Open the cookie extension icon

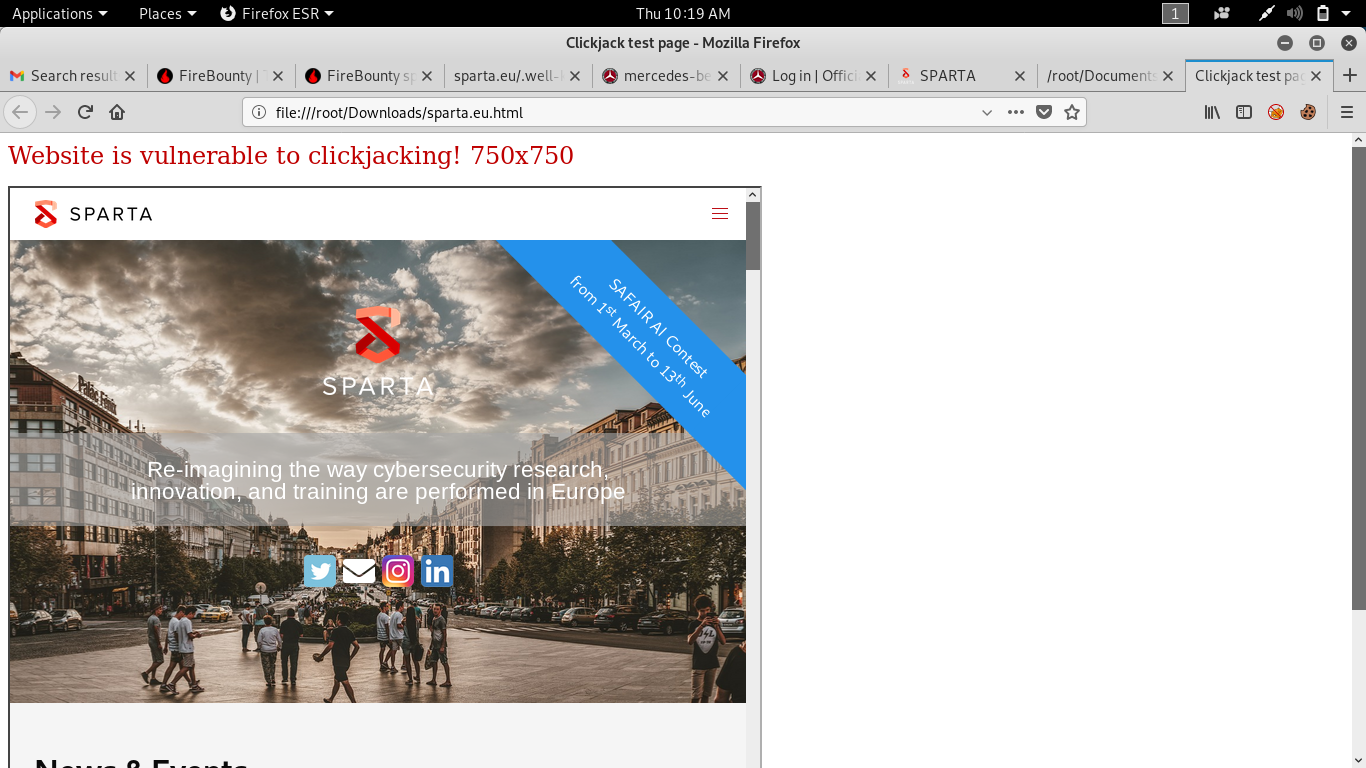tap(1308, 112)
